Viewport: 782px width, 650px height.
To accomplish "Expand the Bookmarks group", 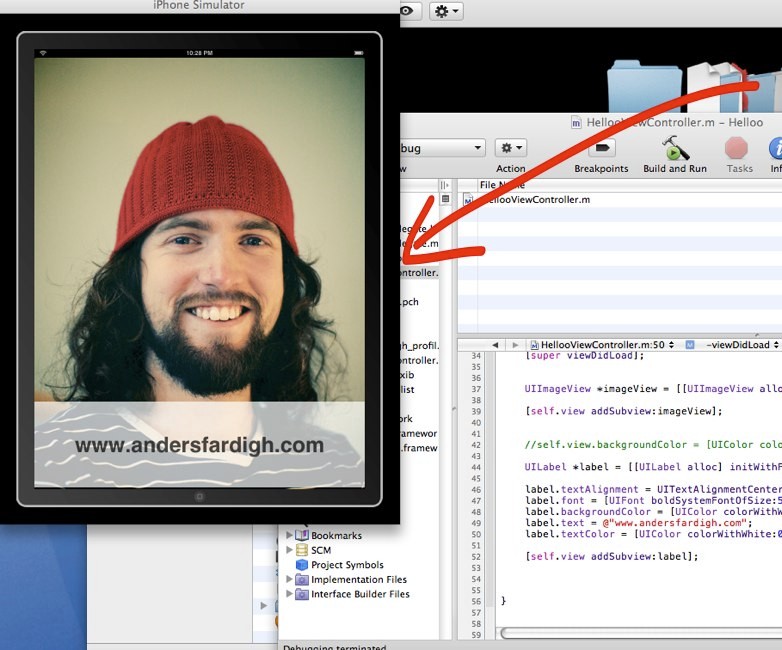I will 290,535.
